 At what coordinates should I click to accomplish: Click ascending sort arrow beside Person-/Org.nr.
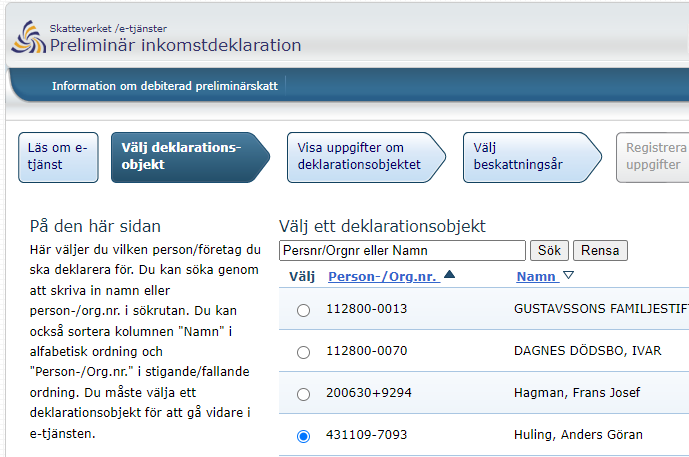[449, 275]
